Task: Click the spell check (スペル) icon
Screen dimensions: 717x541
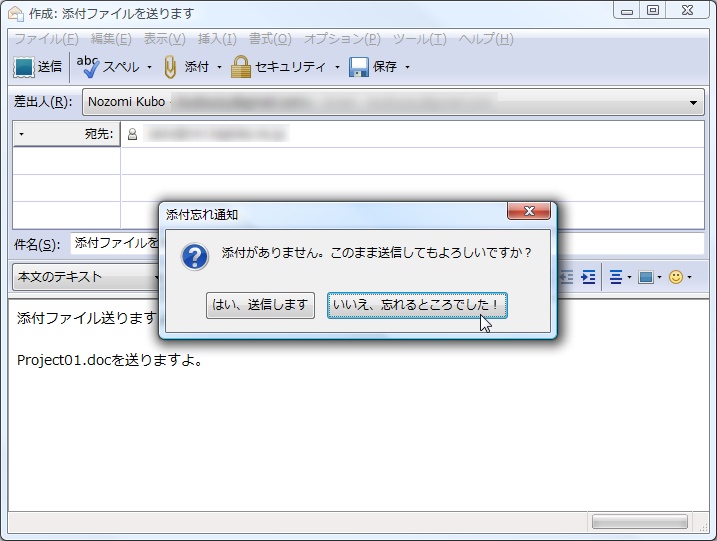Action: 87,67
